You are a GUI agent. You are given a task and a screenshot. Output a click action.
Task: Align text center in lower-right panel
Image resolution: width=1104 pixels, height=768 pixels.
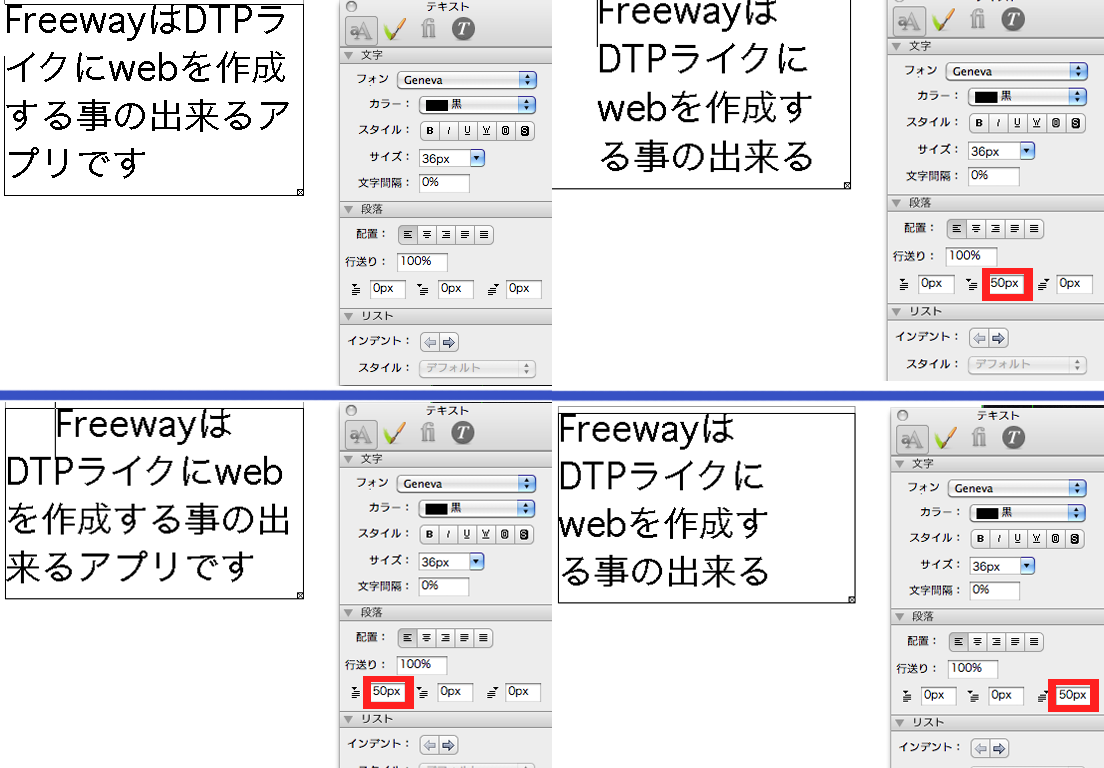977,642
